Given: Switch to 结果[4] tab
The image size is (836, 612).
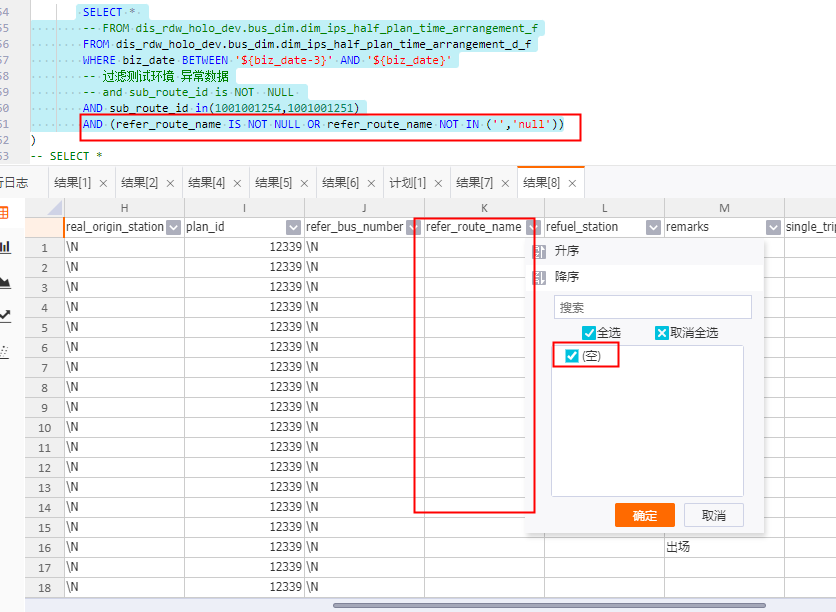Looking at the screenshot, I should [x=207, y=183].
